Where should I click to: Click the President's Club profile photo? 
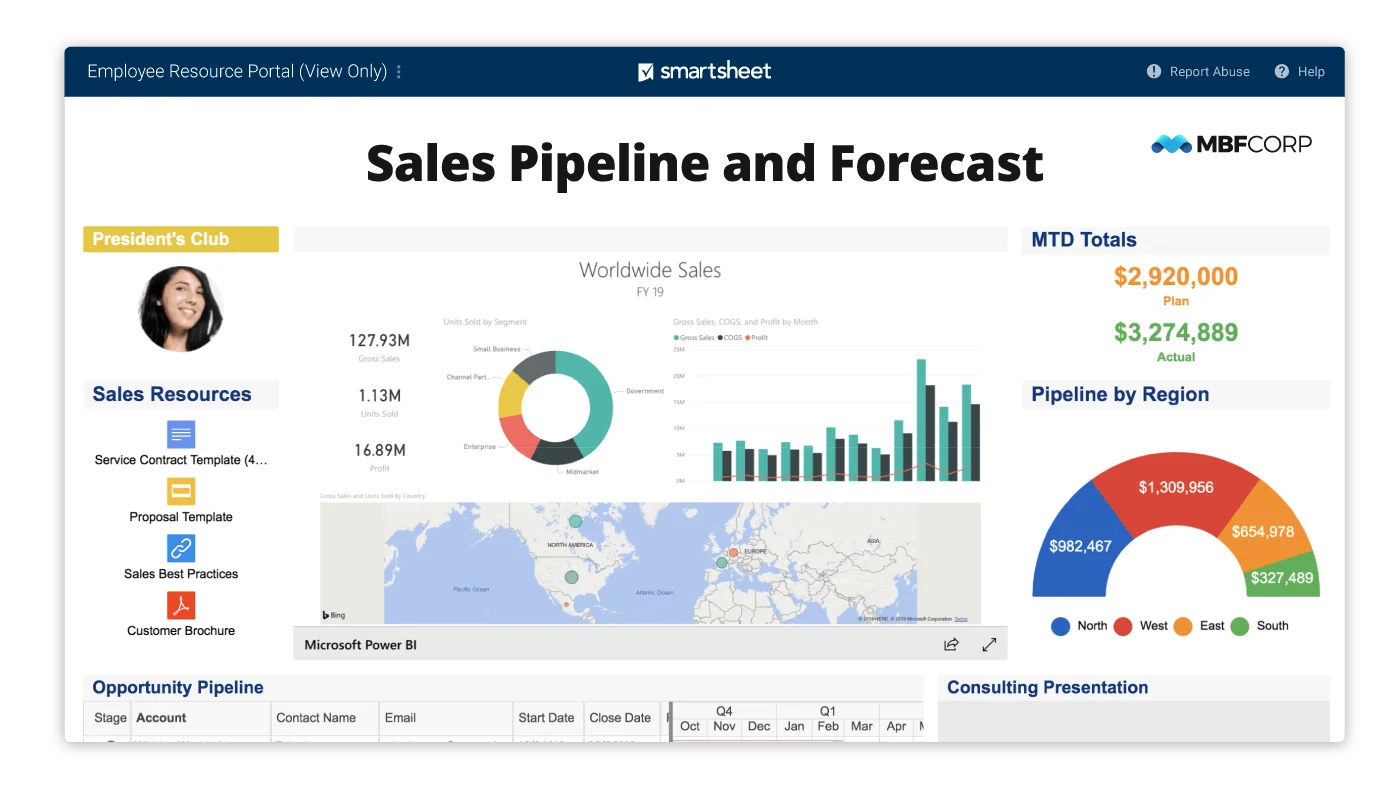tap(180, 308)
